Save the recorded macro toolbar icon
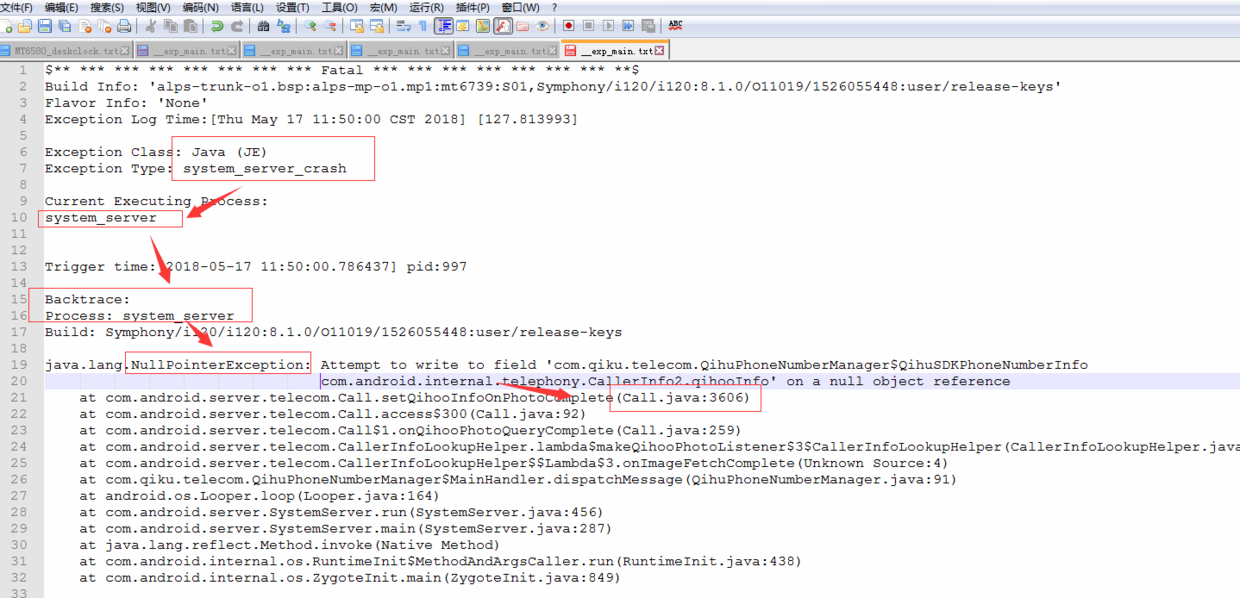This screenshot has height=598, width=1240. pos(648,25)
